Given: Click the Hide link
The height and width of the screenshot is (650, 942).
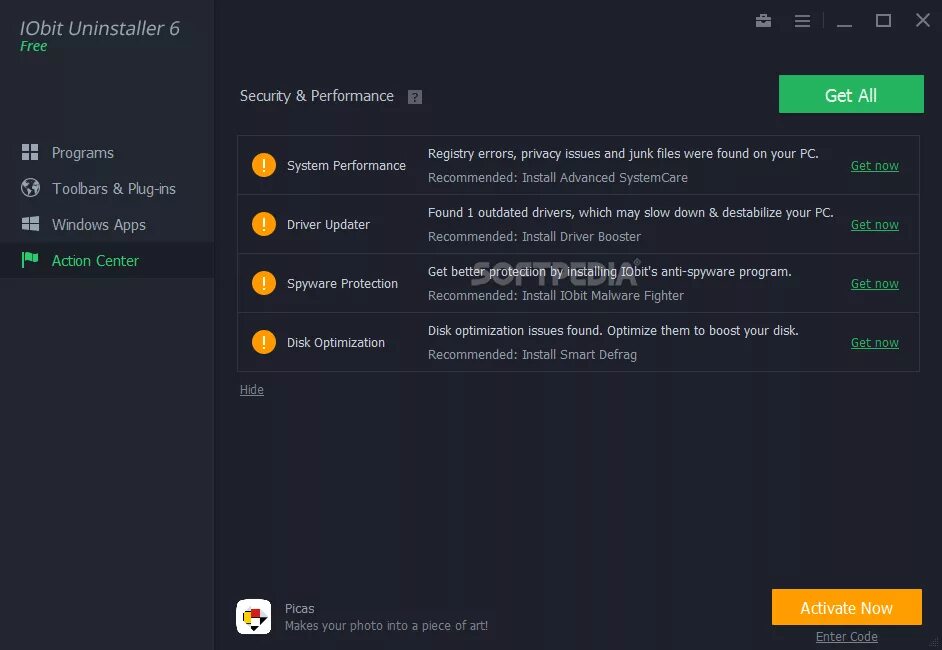Looking at the screenshot, I should (x=252, y=389).
